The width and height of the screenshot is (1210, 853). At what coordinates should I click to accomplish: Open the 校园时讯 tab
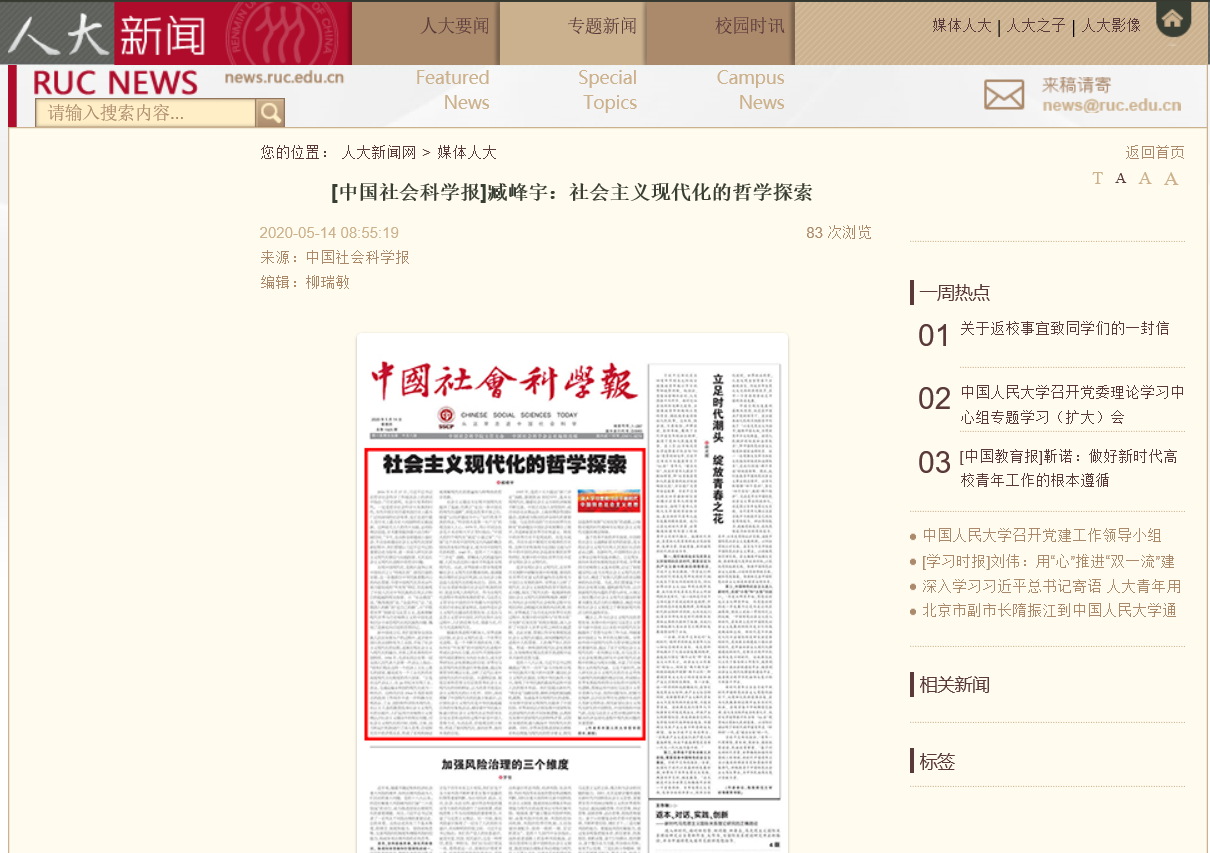[749, 26]
